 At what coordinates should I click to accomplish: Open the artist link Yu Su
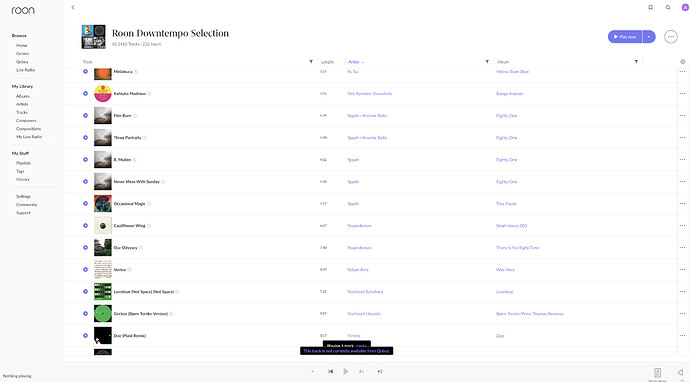[352, 71]
